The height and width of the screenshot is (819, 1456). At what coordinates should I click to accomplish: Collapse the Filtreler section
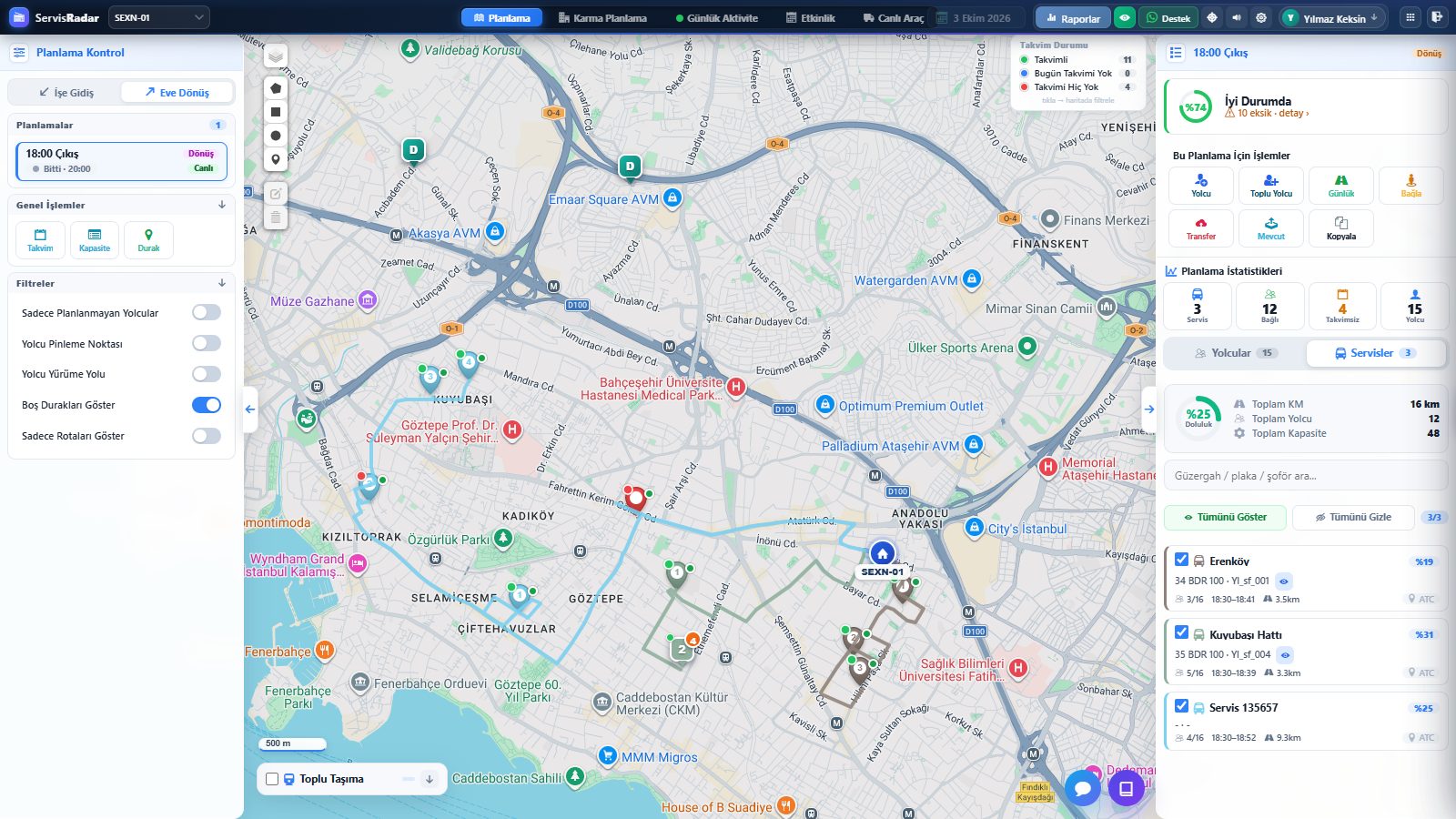pyautogui.click(x=222, y=284)
